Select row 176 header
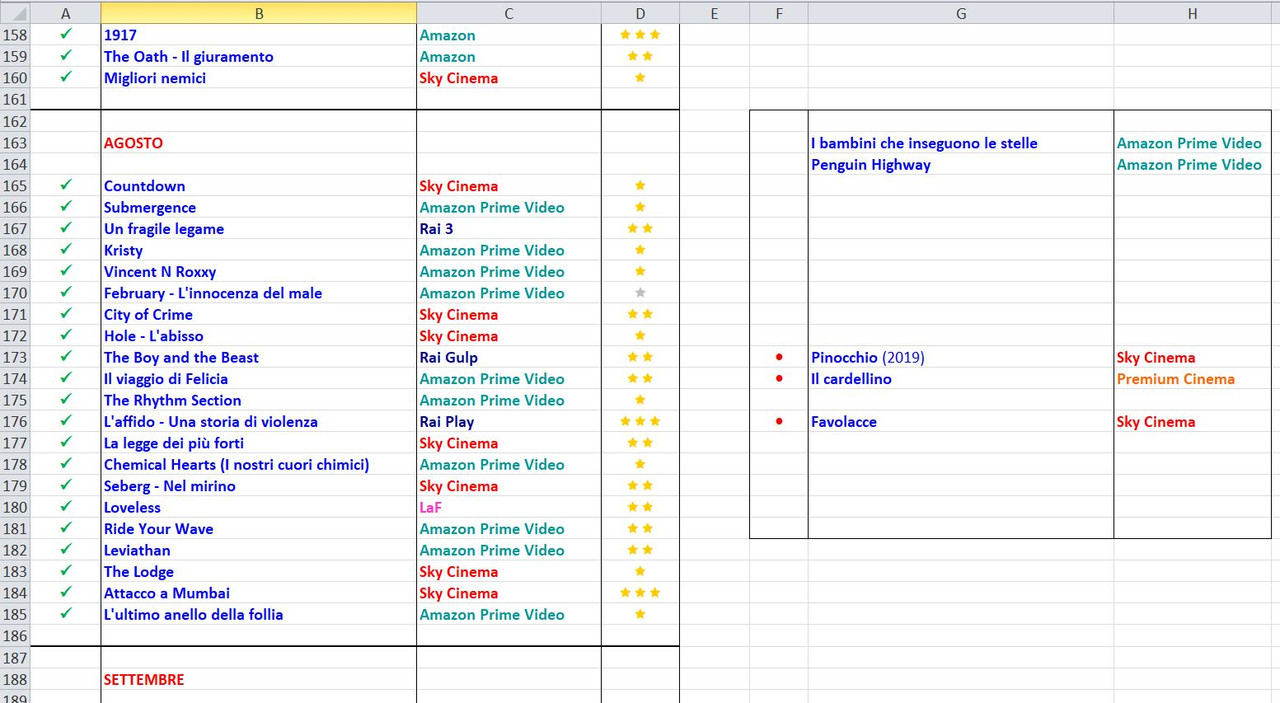1280x703 pixels. [15, 422]
